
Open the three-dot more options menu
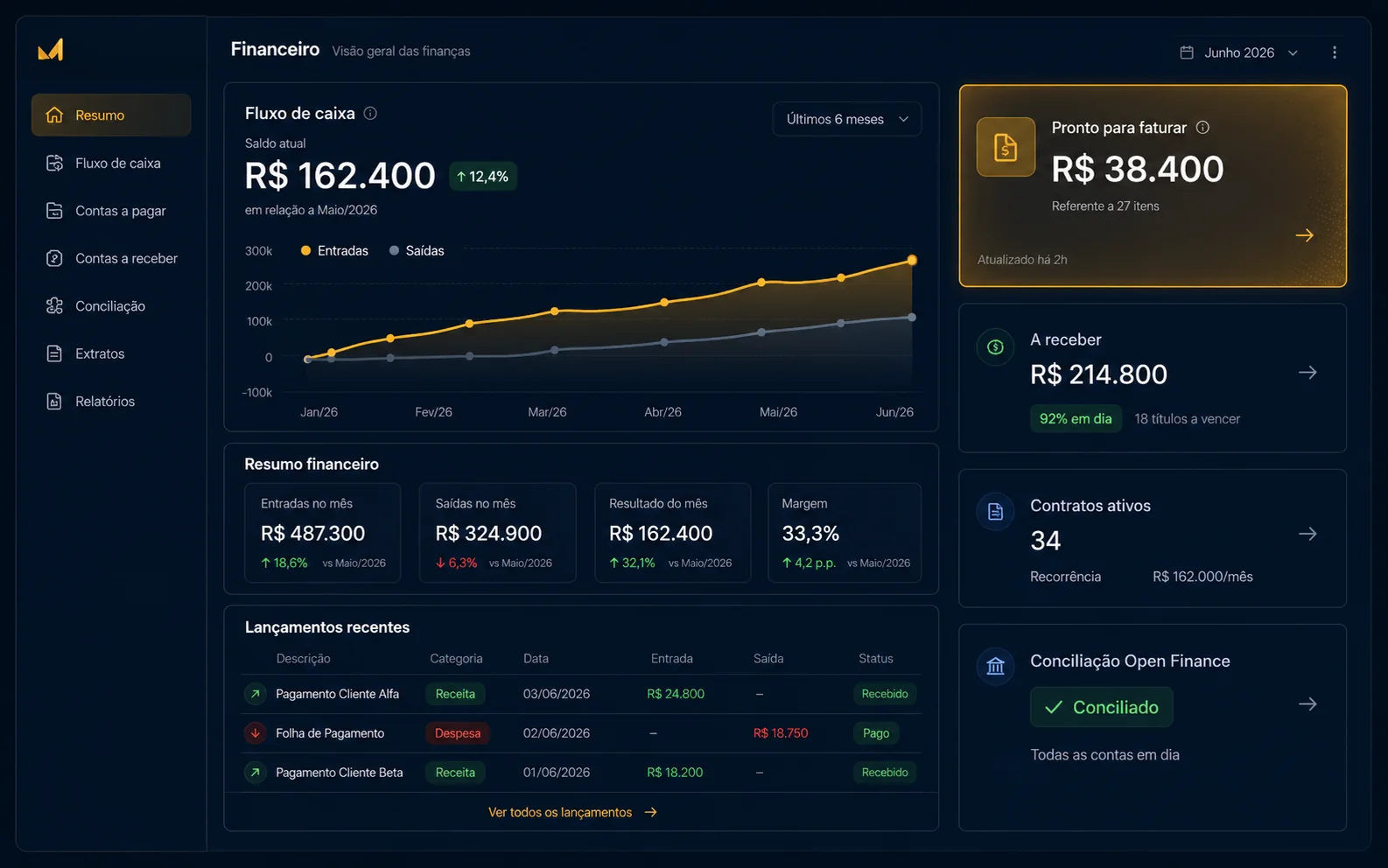pos(1335,52)
